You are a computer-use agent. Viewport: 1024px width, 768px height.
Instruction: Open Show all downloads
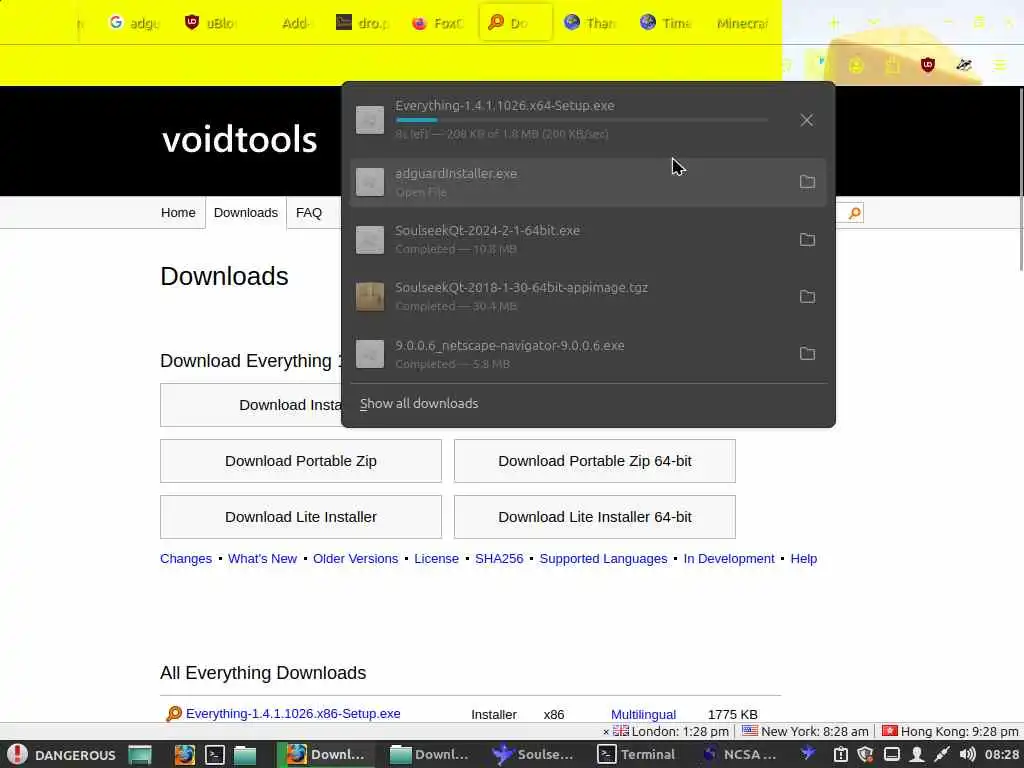coord(419,404)
